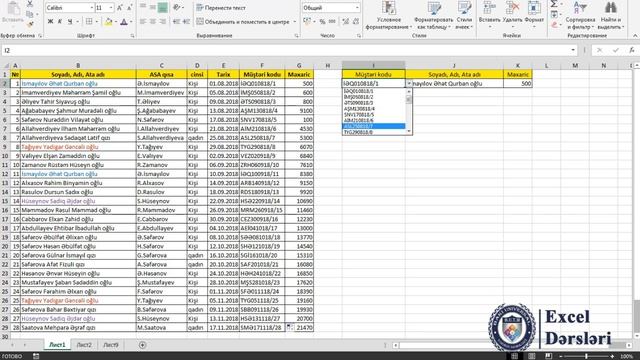Viewport: 640px width, 360px height.
Task: Toggle Italic (К) formatting
Action: tap(60, 22)
